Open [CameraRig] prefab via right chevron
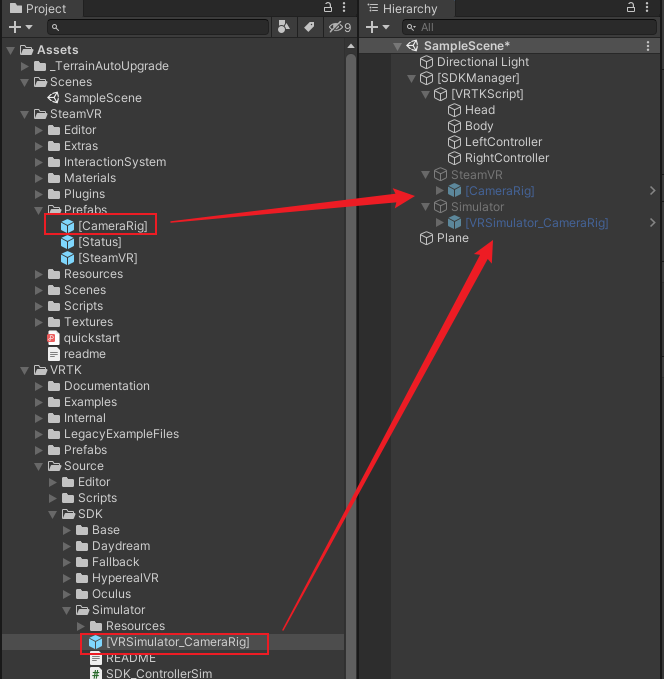 (x=652, y=191)
